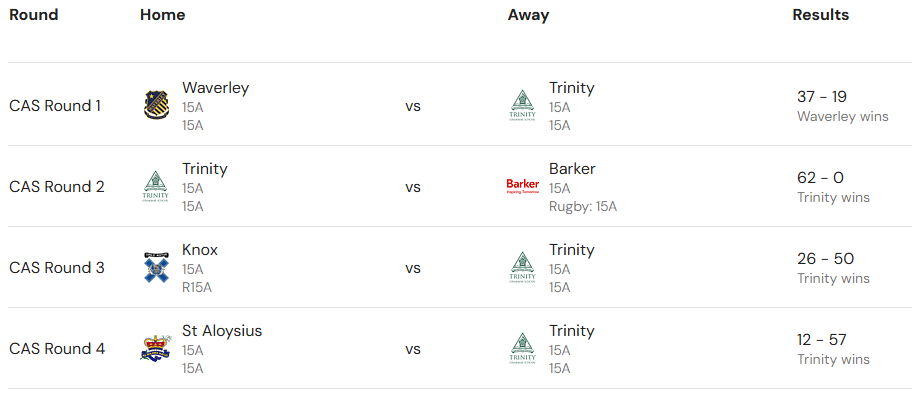Open the 62 - 0 match result

[820, 177]
